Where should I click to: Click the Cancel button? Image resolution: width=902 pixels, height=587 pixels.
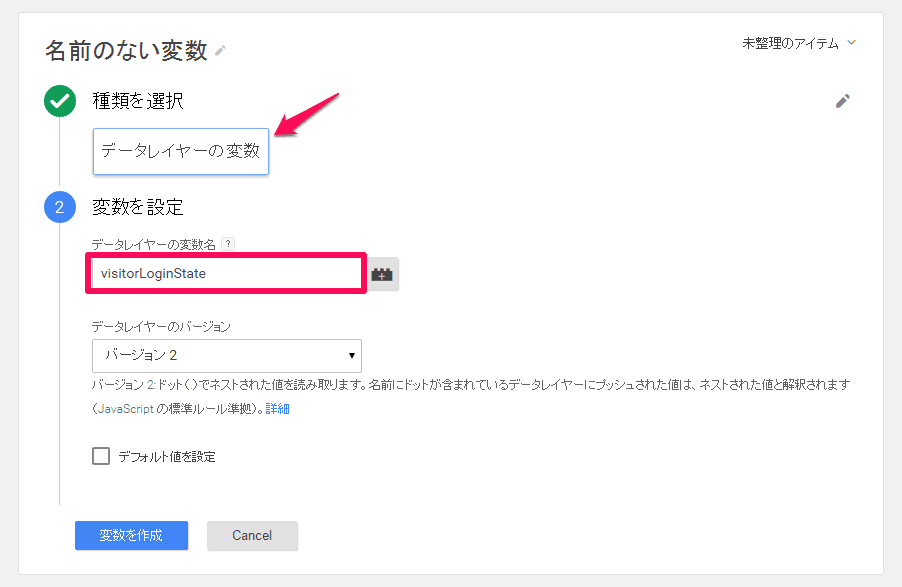tap(252, 536)
